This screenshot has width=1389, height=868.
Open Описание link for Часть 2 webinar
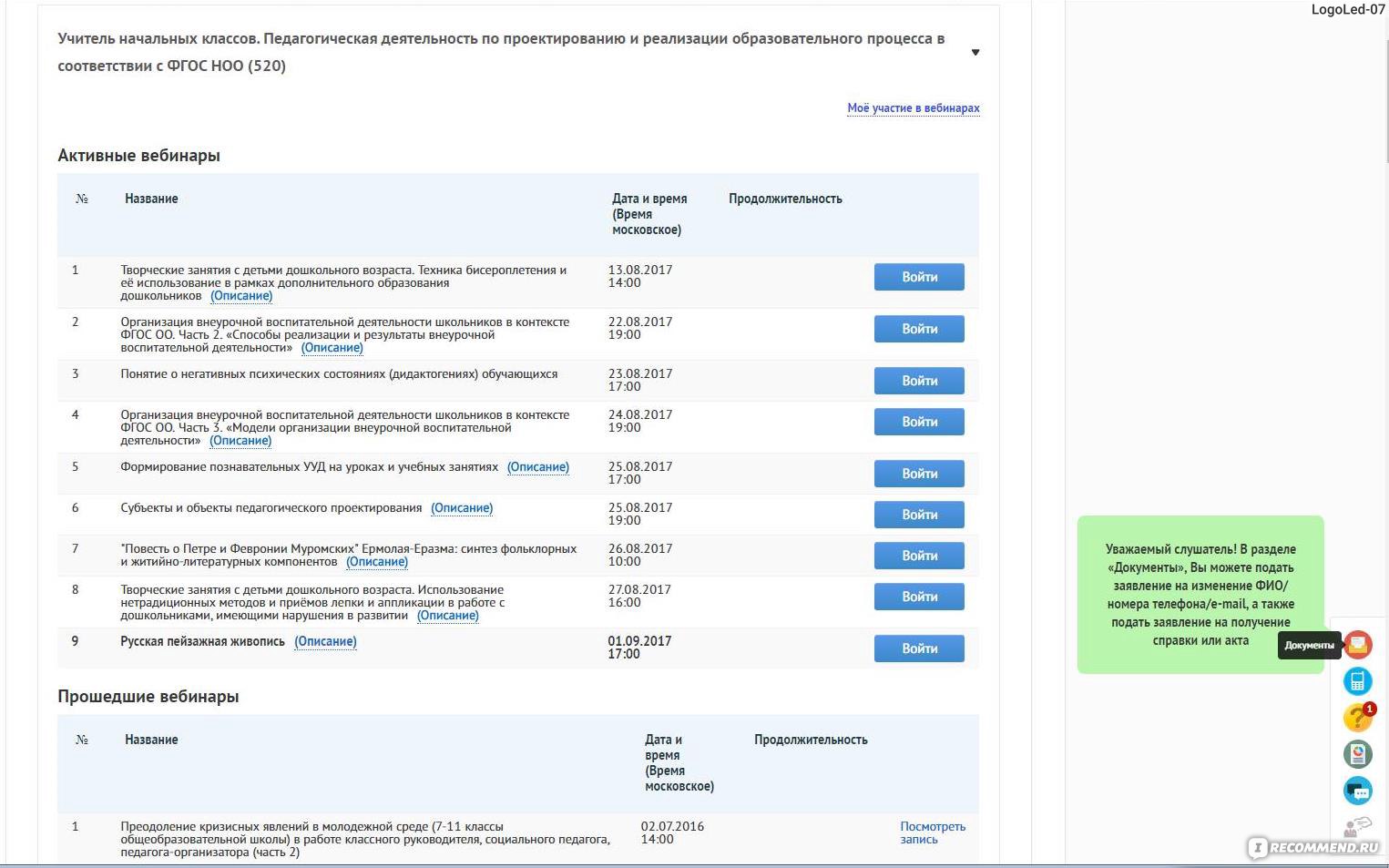point(332,348)
